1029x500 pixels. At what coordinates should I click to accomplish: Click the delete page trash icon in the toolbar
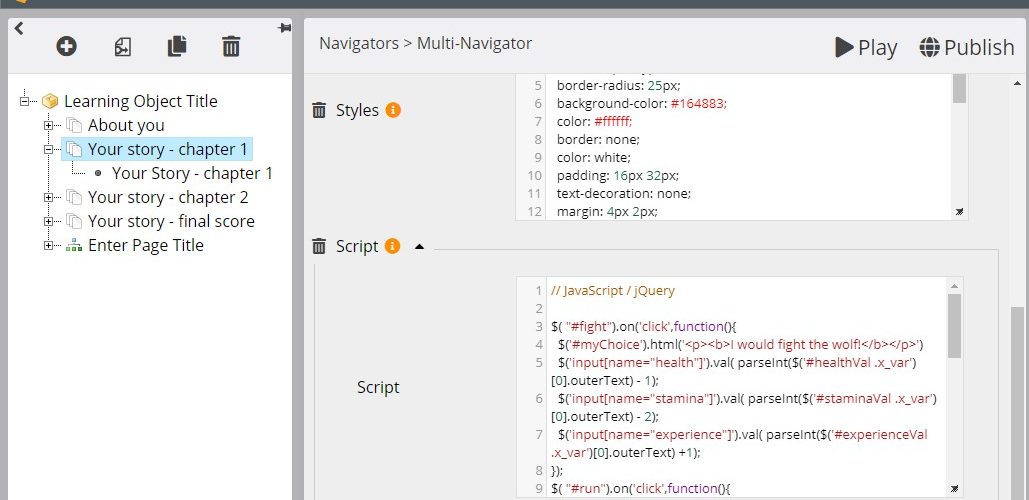[x=231, y=46]
